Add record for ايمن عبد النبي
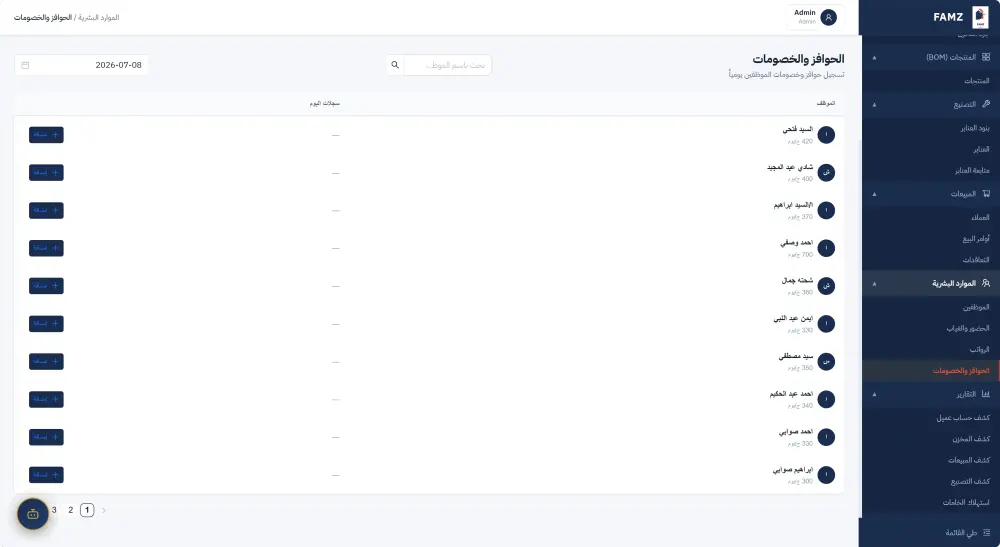Screen dimensions: 1000x547 coord(46,324)
